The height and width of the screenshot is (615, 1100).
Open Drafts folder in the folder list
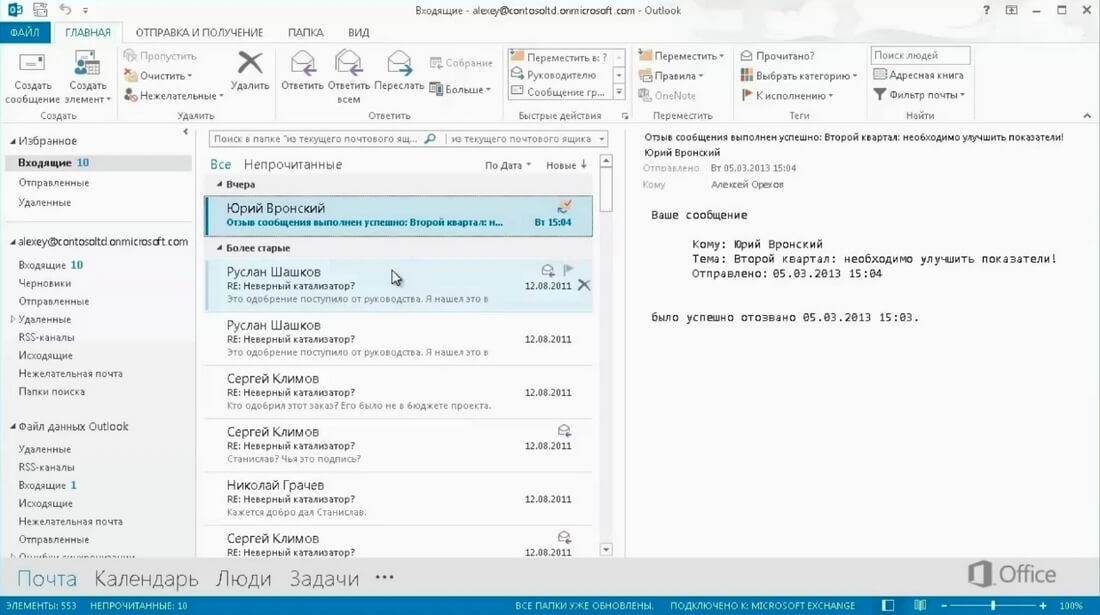(x=44, y=283)
